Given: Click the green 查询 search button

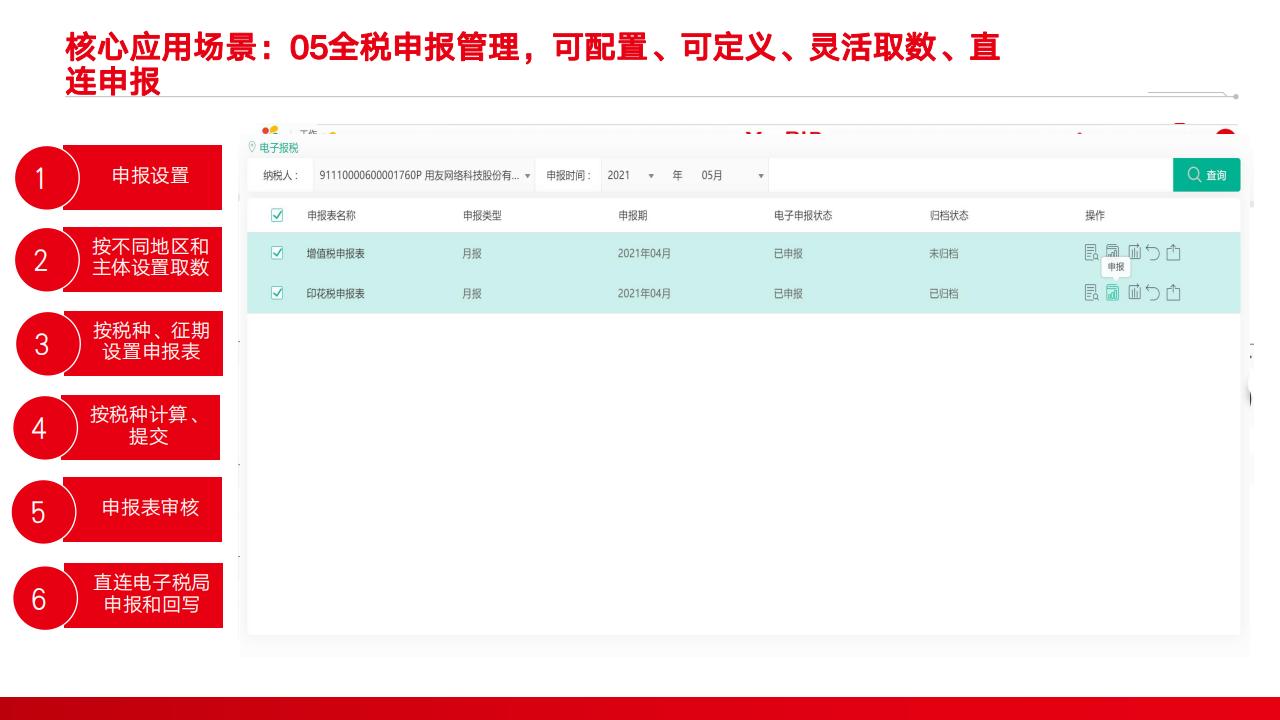Looking at the screenshot, I should 1206,175.
